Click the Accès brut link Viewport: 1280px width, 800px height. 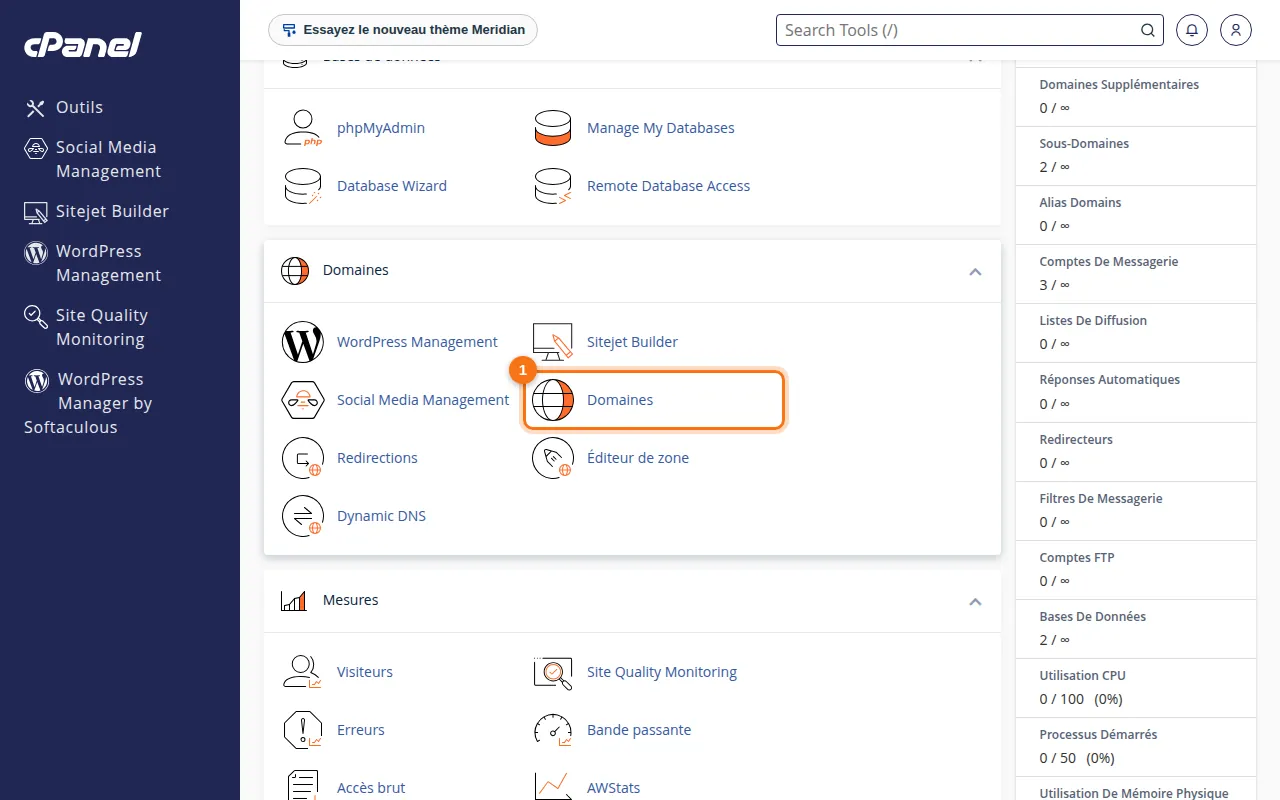pyautogui.click(x=371, y=788)
